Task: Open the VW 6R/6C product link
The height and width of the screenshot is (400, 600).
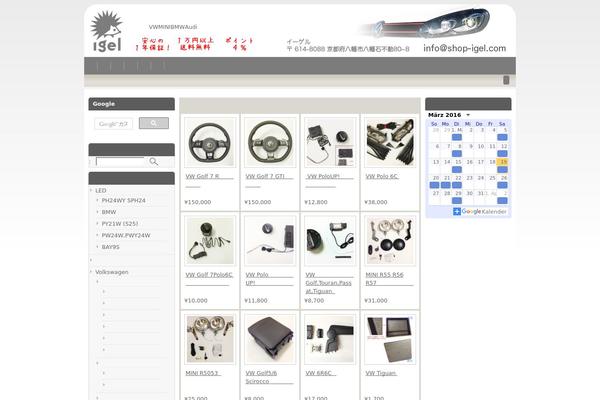Action: click(x=321, y=373)
